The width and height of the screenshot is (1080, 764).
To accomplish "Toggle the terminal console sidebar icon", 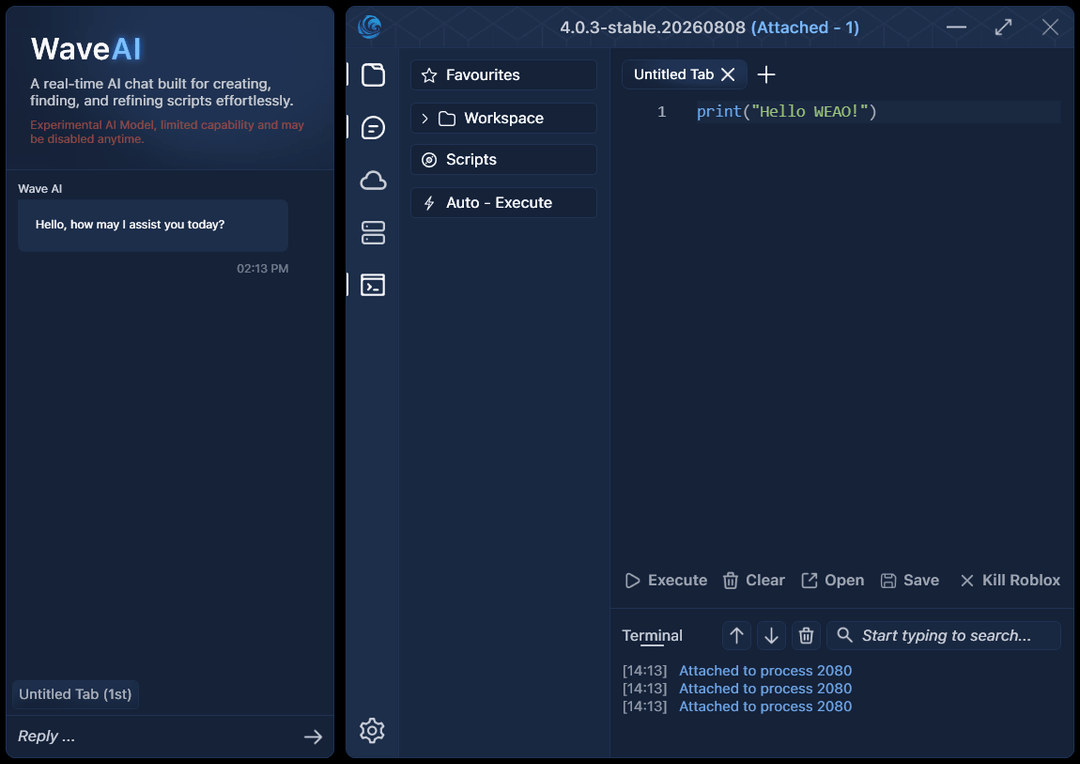I will (x=373, y=285).
